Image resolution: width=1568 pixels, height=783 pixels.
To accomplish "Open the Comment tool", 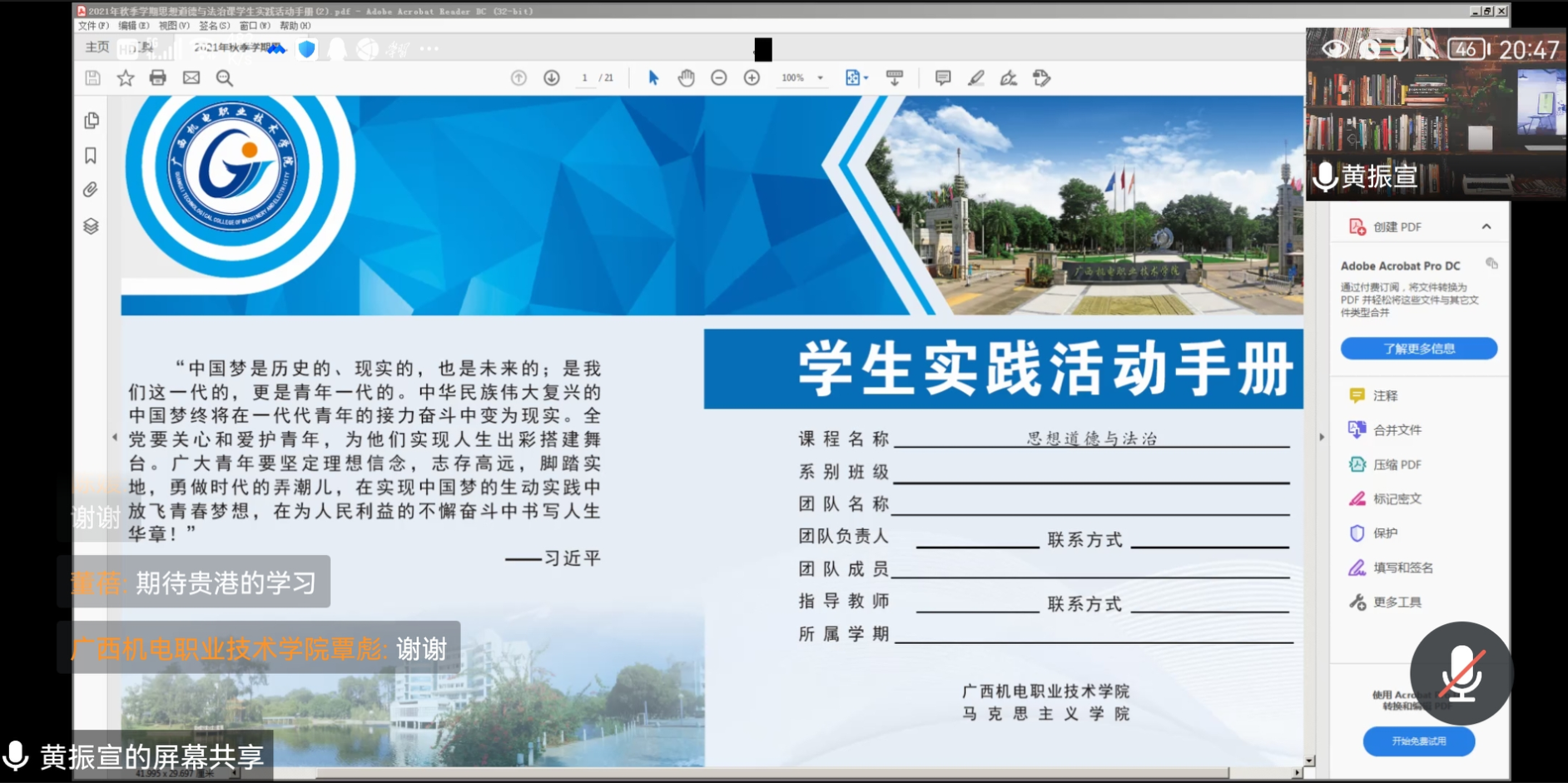I will pos(942,77).
